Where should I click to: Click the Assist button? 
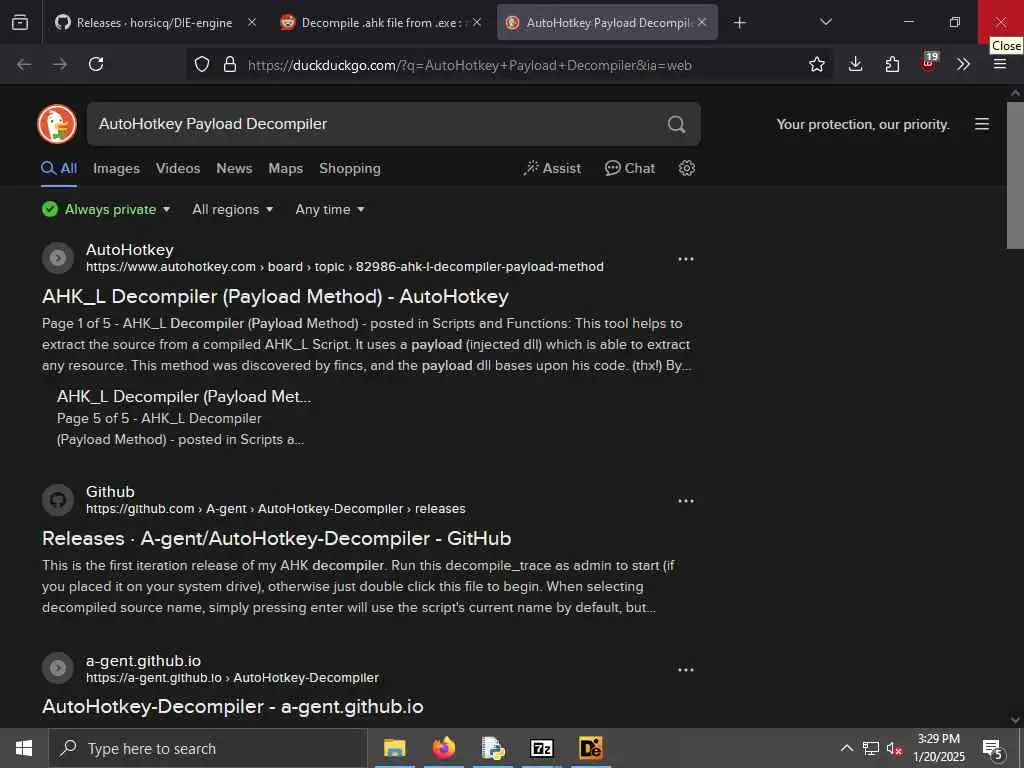pos(552,168)
